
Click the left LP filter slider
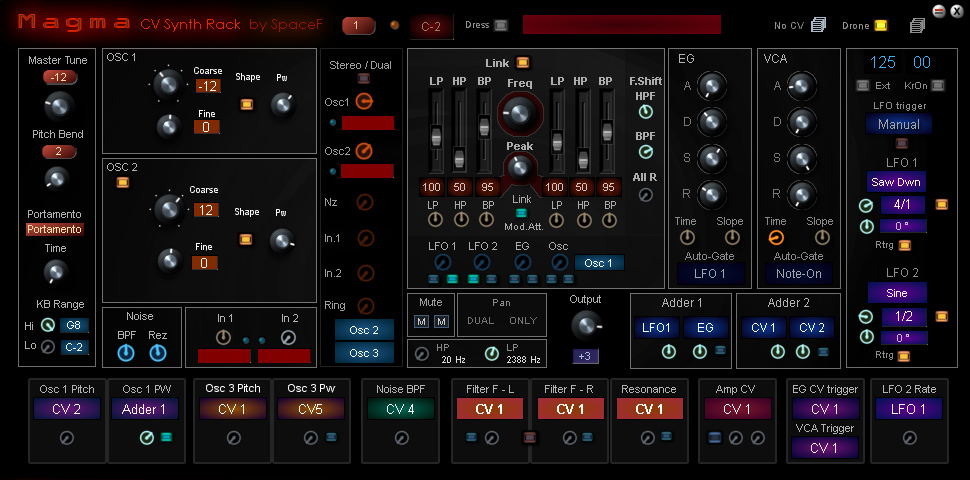[x=436, y=136]
